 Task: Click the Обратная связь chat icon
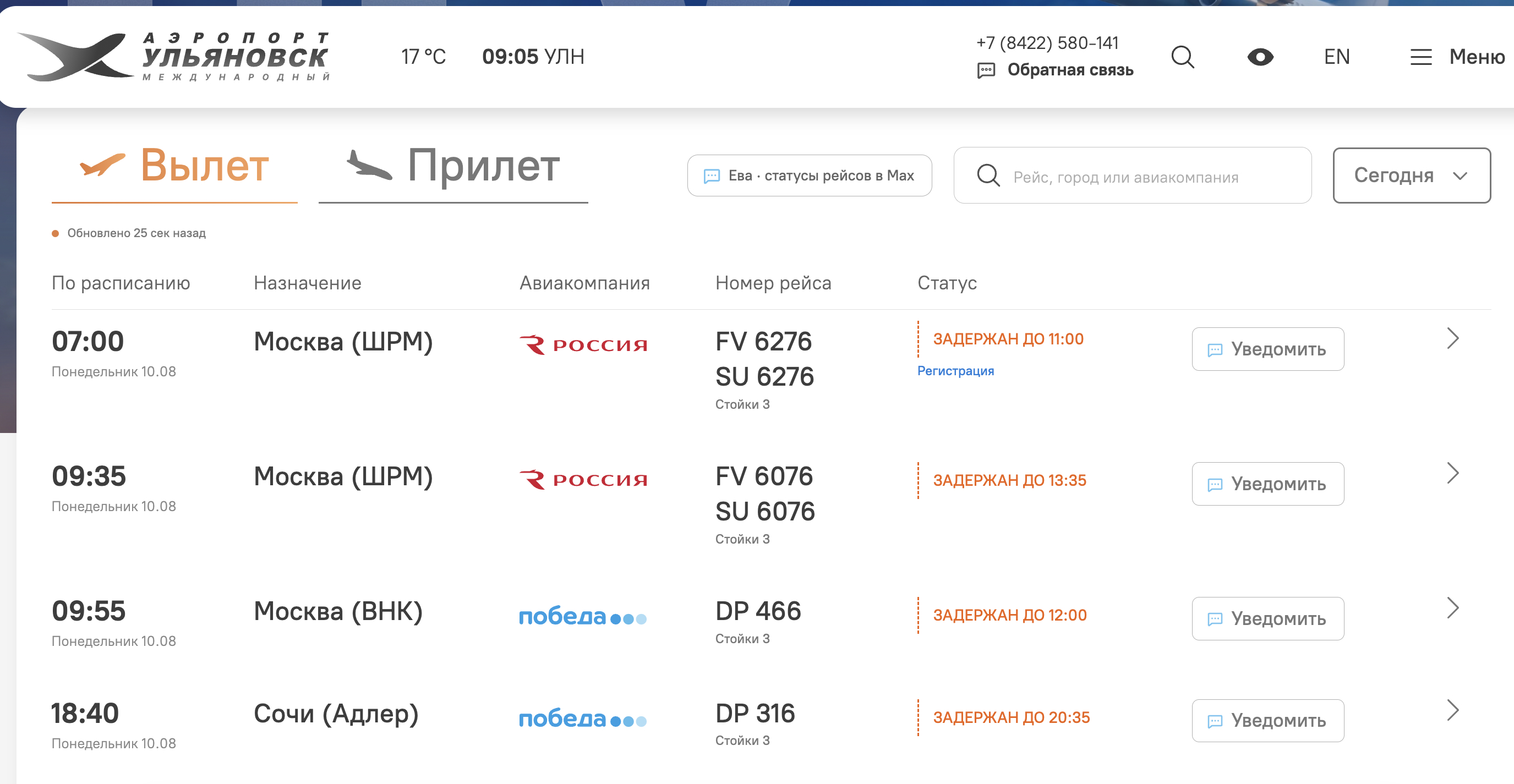pos(986,70)
